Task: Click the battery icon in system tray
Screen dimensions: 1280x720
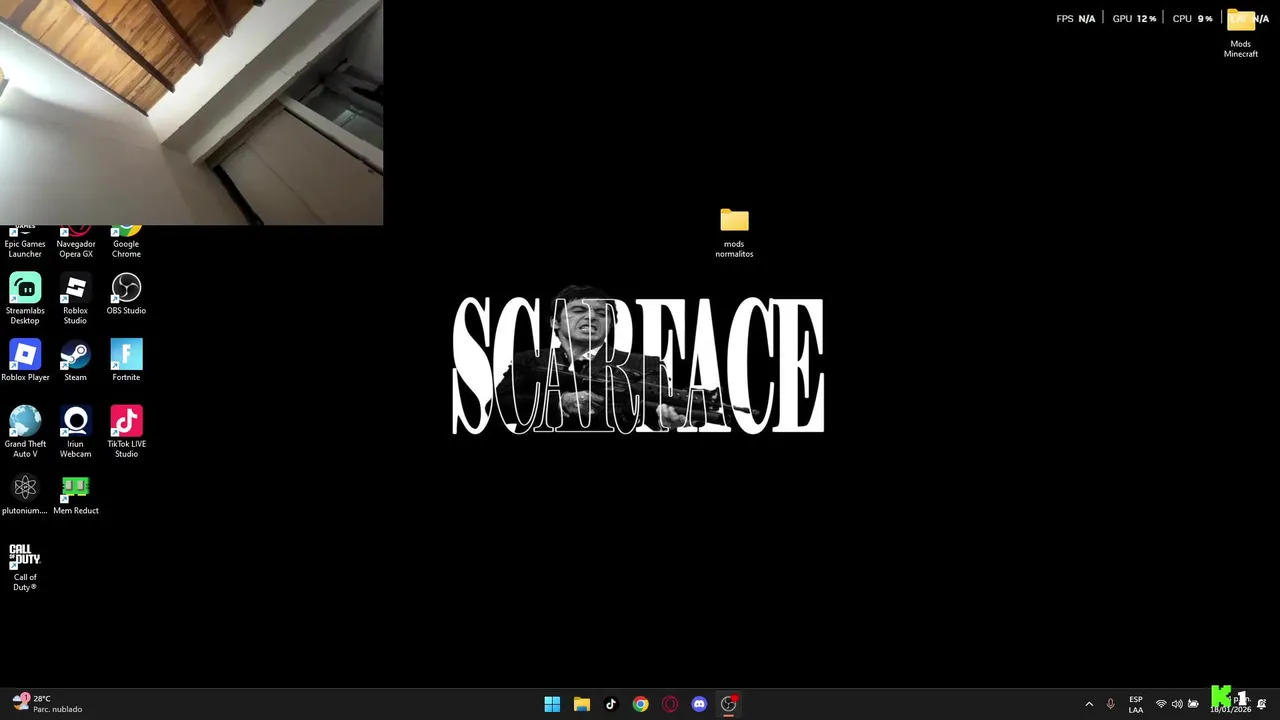Action: [1193, 704]
